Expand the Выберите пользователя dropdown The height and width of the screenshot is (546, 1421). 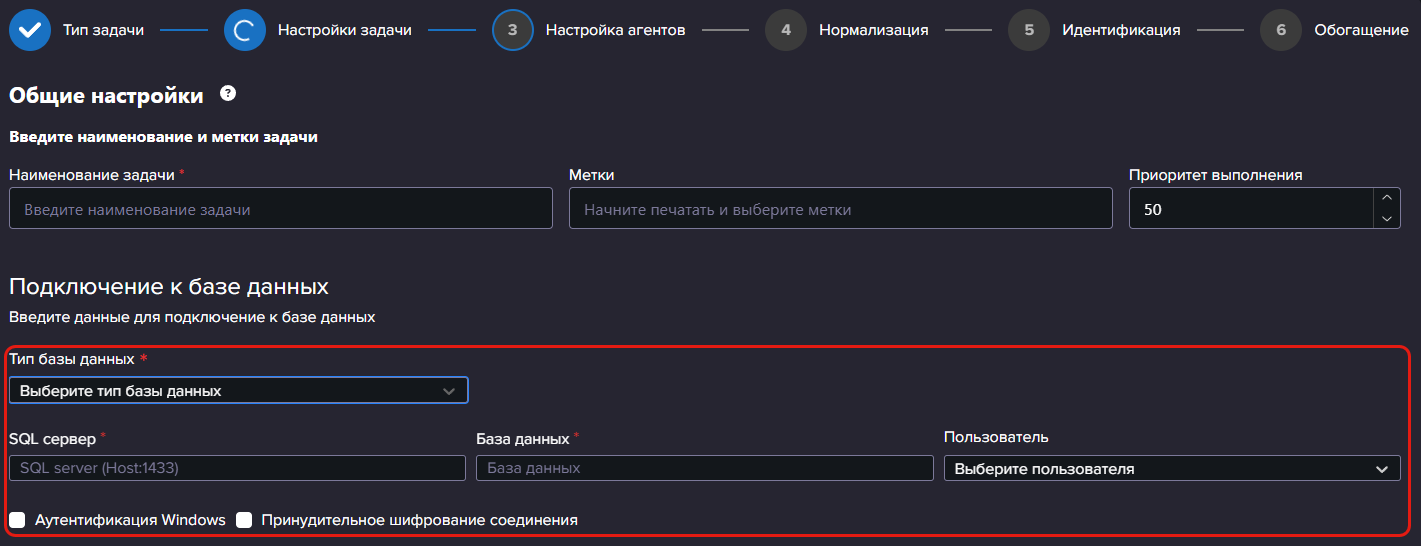(1172, 468)
